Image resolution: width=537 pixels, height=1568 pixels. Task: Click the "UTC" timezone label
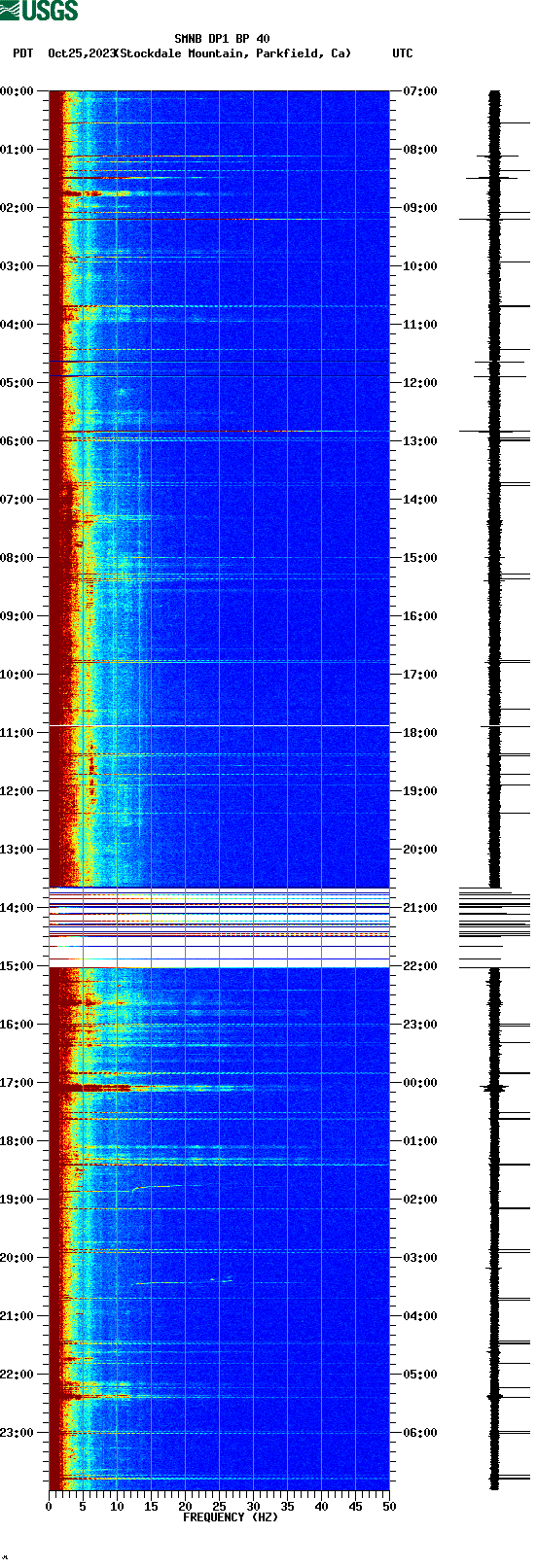[x=402, y=53]
